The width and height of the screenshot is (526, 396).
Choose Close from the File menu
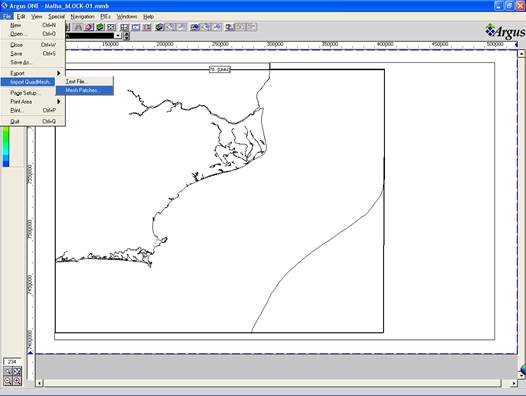[33, 45]
